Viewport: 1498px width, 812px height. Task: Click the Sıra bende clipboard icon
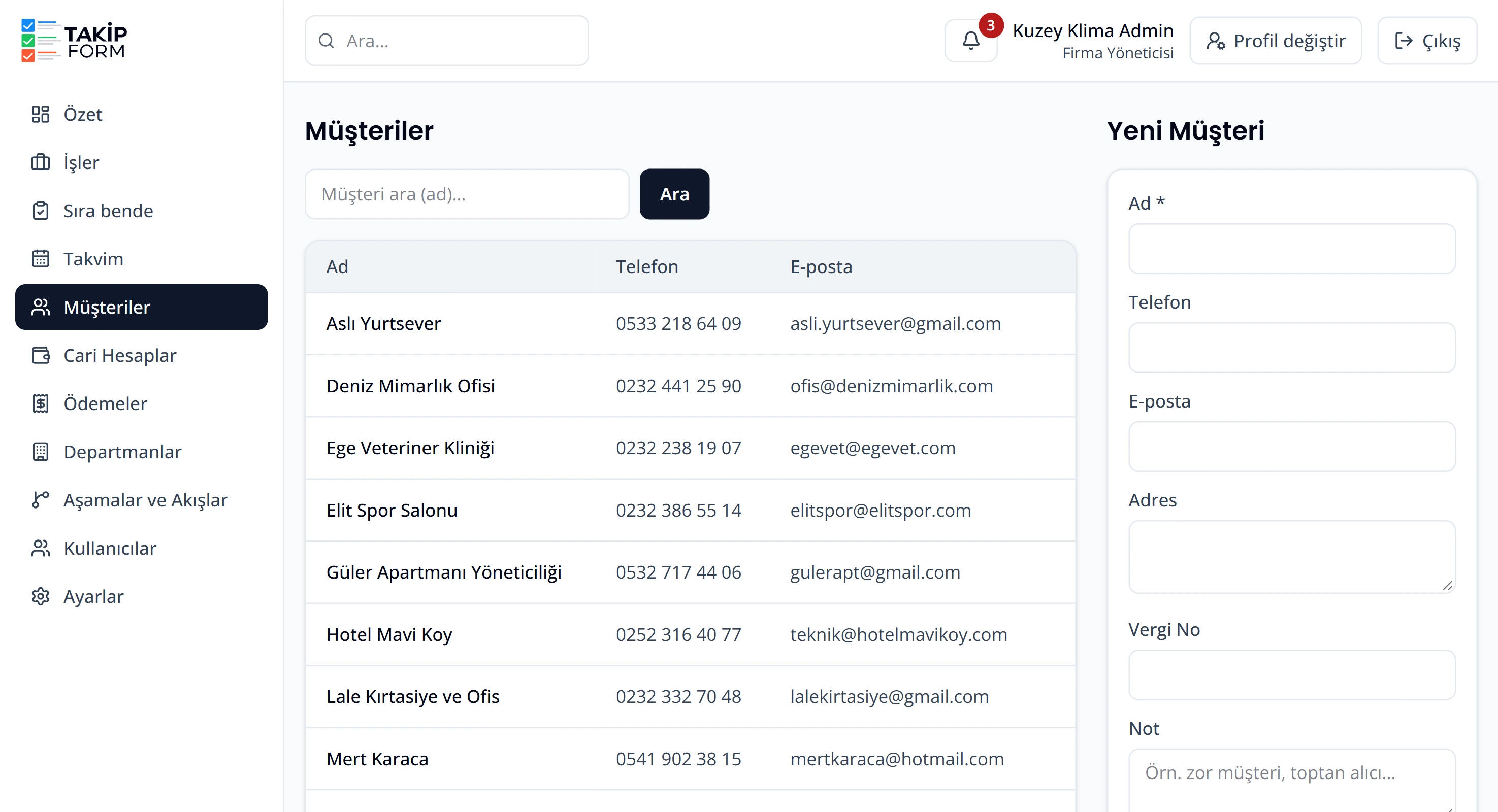(40, 211)
